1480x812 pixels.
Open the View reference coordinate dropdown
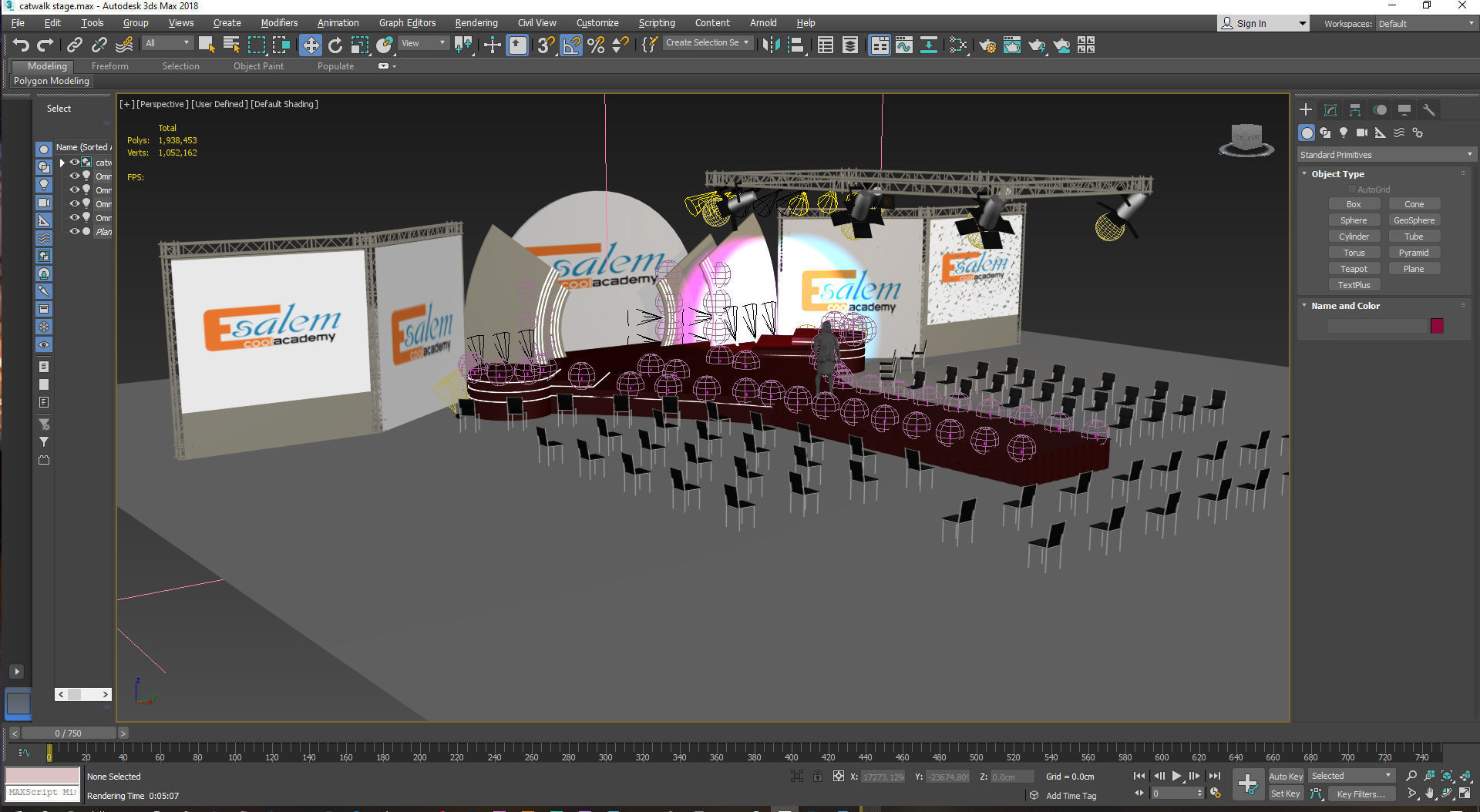click(424, 43)
